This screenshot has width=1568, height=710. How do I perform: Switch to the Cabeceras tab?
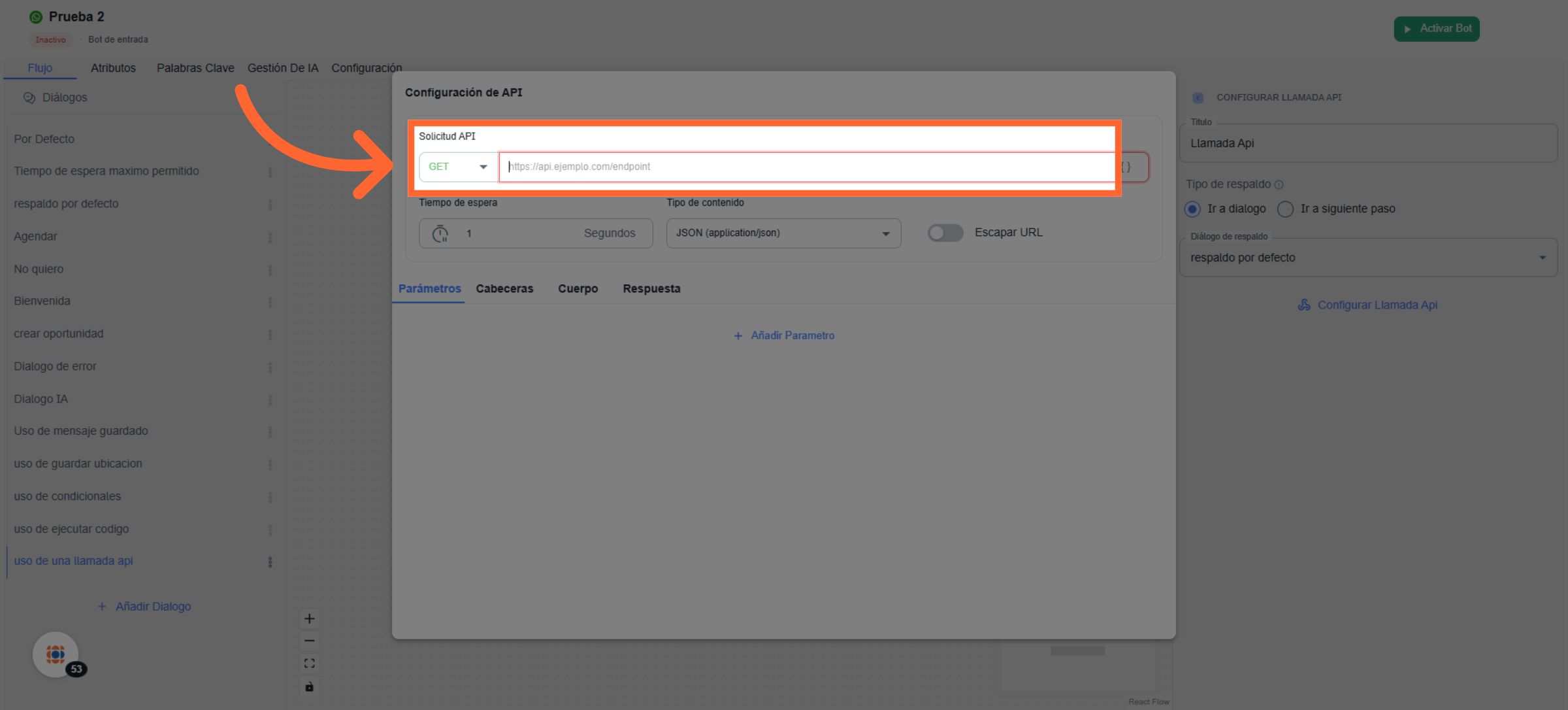click(x=504, y=289)
